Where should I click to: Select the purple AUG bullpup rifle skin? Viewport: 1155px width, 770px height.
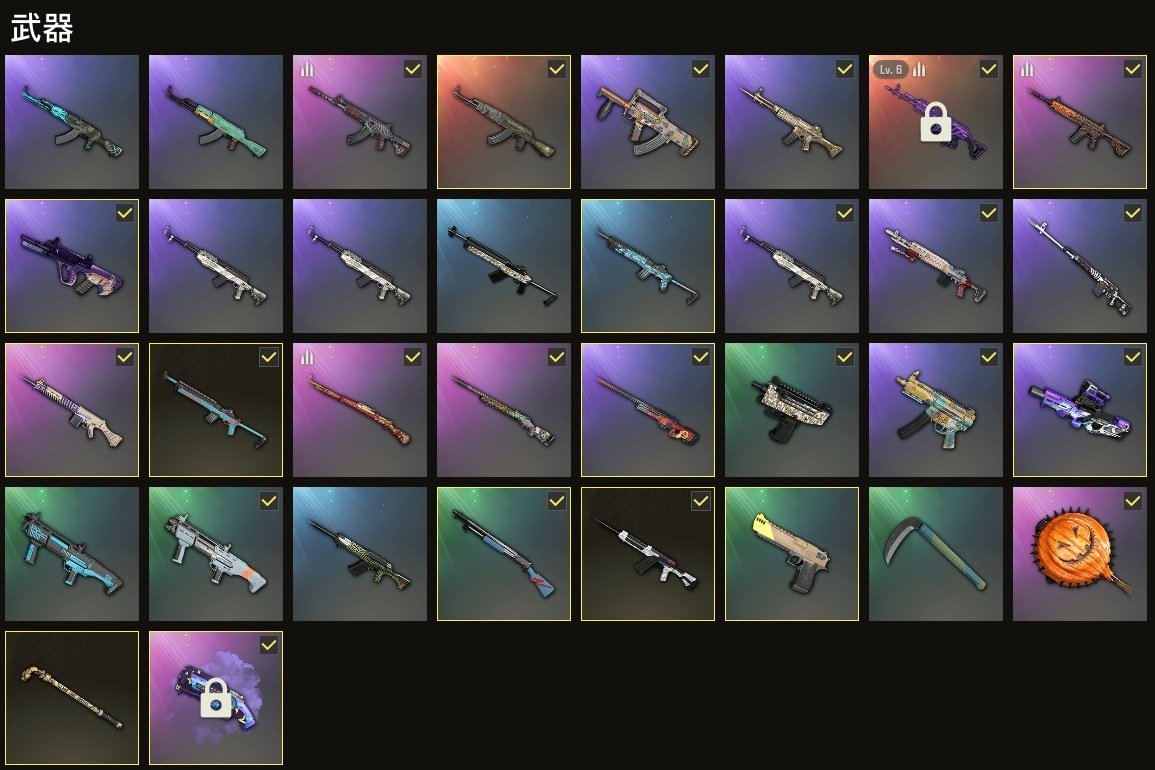(71, 265)
